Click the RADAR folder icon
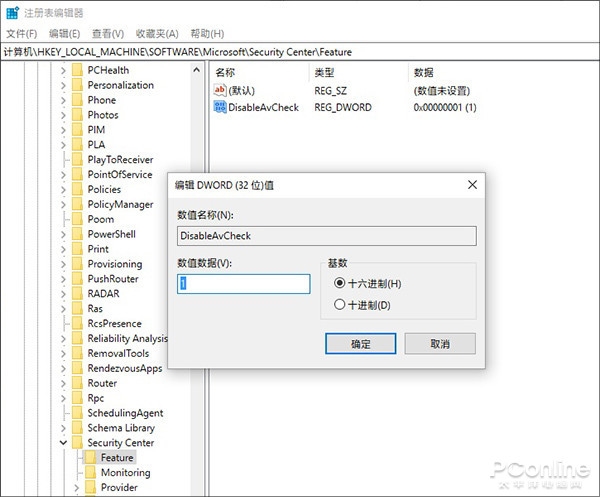Screen dimensions: 600x497 (78, 294)
